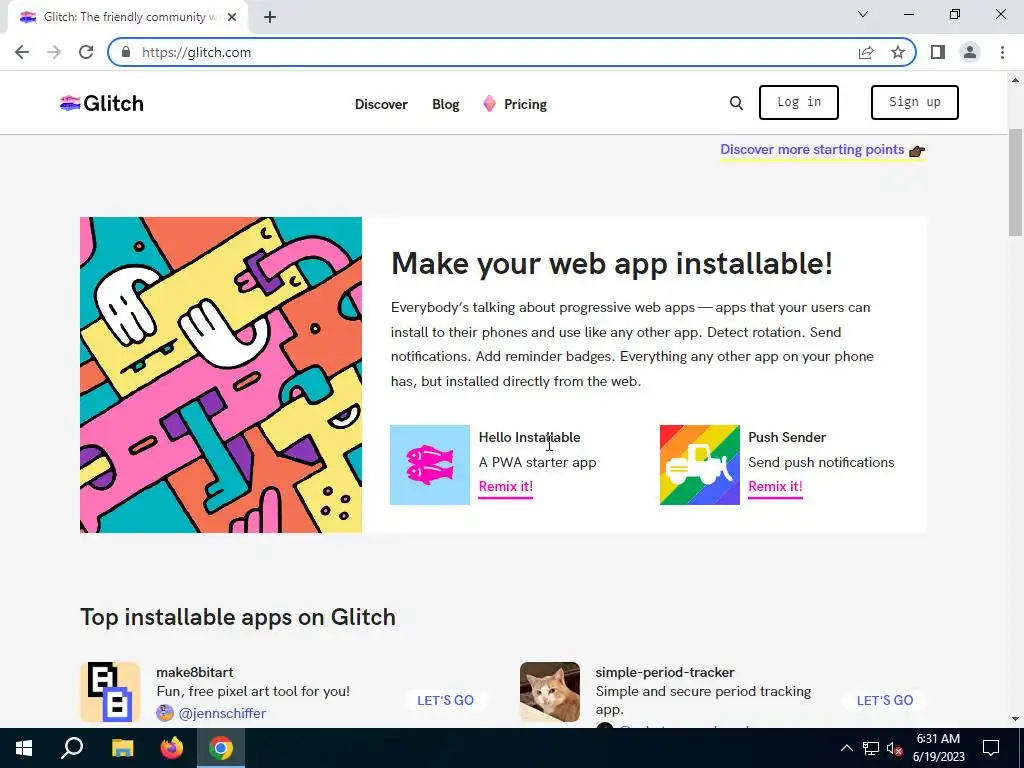Open Windows Start menu
1024x768 pixels.
coord(24,748)
